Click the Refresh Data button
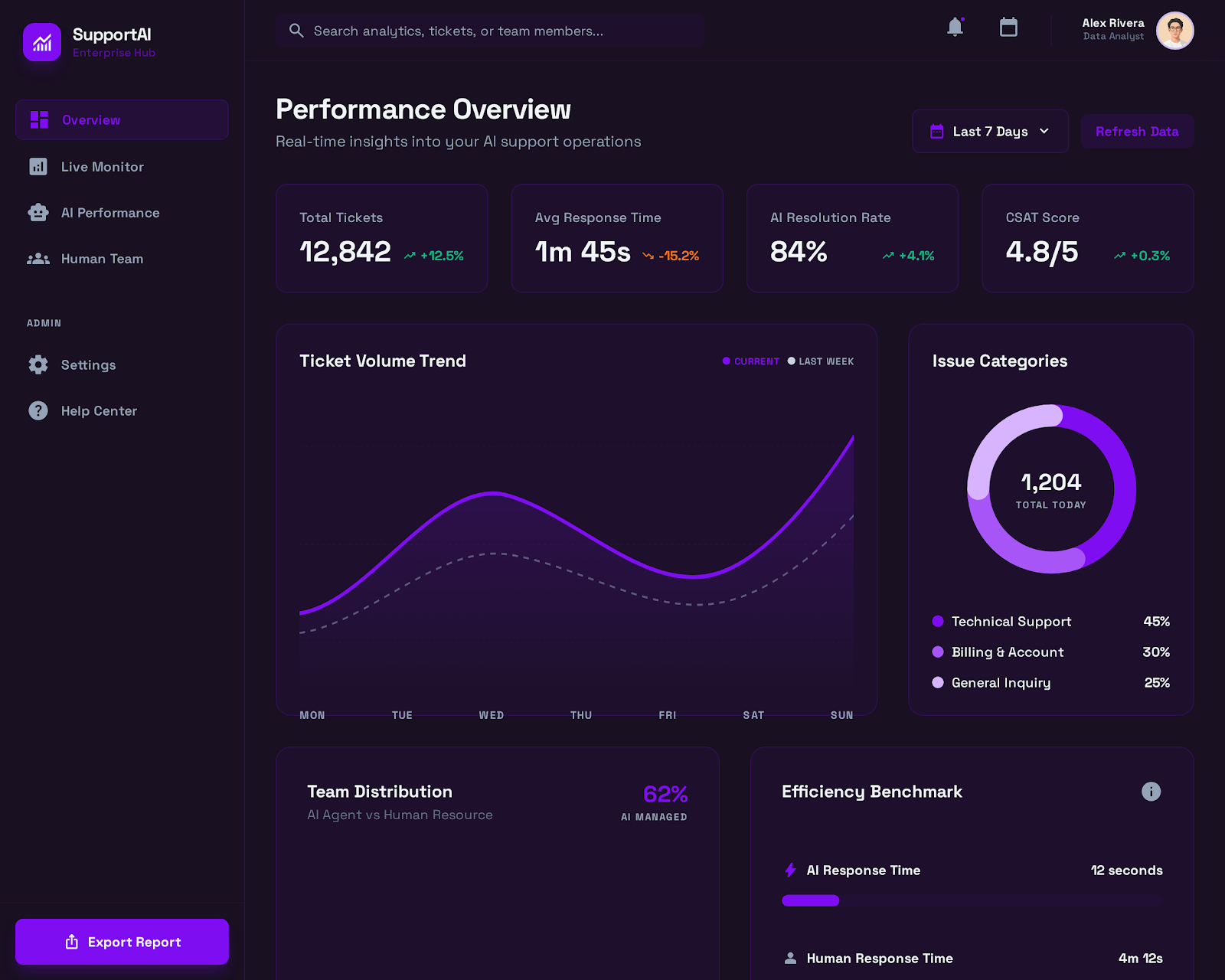Image resolution: width=1225 pixels, height=980 pixels. (1137, 131)
